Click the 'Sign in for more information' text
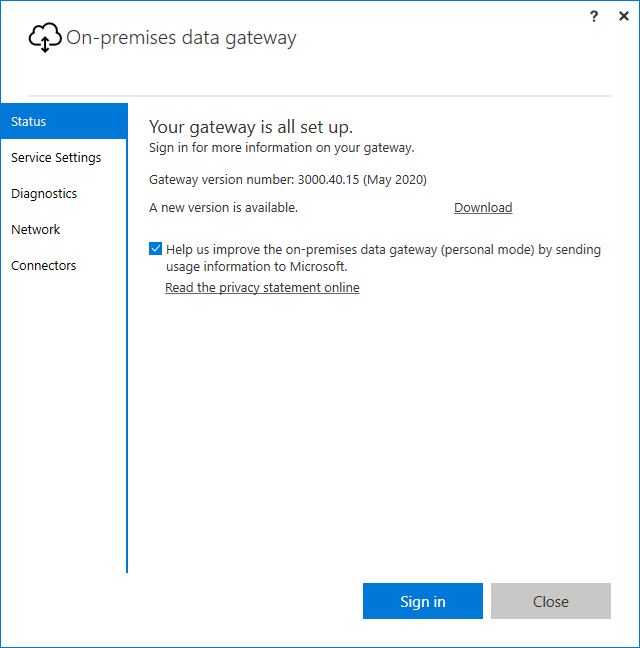 (x=281, y=148)
